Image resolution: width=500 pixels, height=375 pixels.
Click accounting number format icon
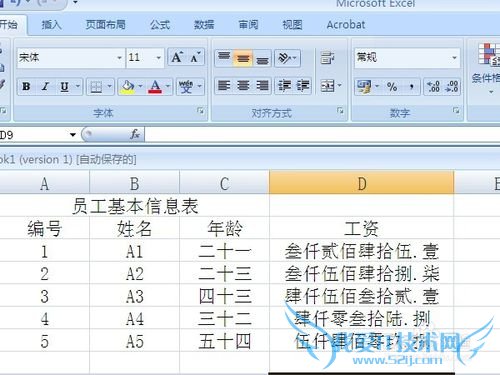click(364, 87)
